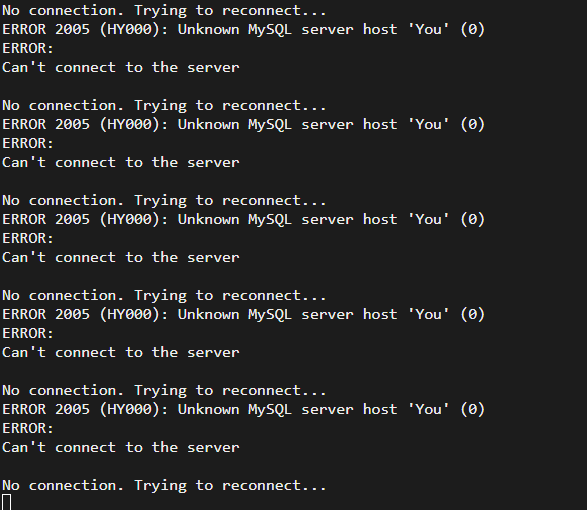Click the terminal cursor block at the bottom
The height and width of the screenshot is (510, 587).
(6, 502)
